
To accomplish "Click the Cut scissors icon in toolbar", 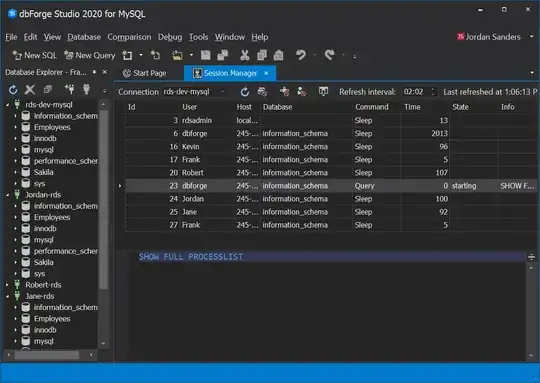I will click(x=245, y=55).
